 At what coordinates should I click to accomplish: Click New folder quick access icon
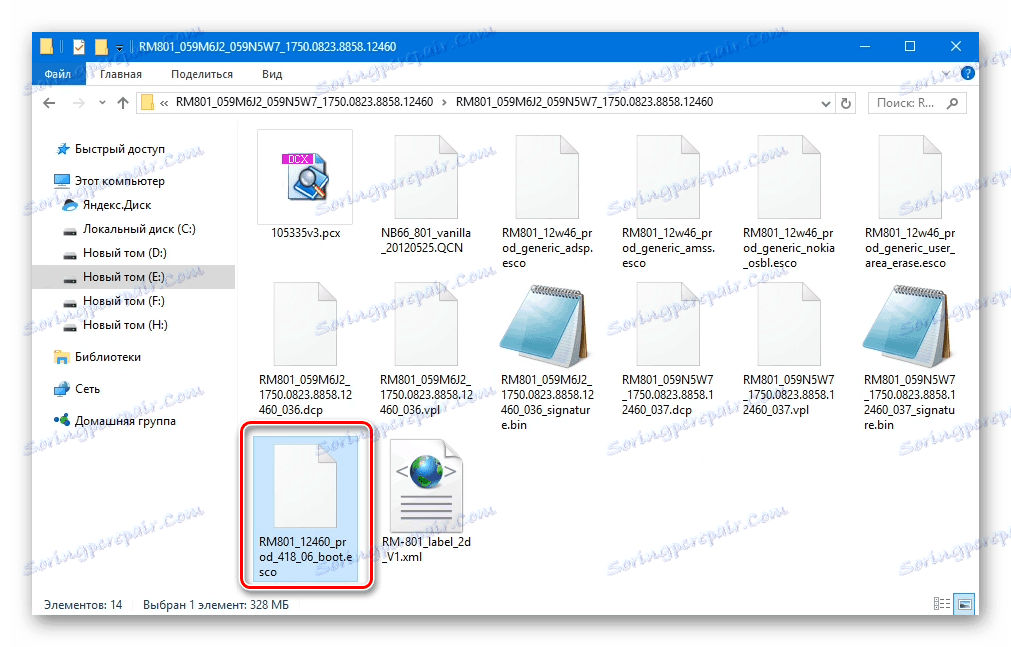101,47
